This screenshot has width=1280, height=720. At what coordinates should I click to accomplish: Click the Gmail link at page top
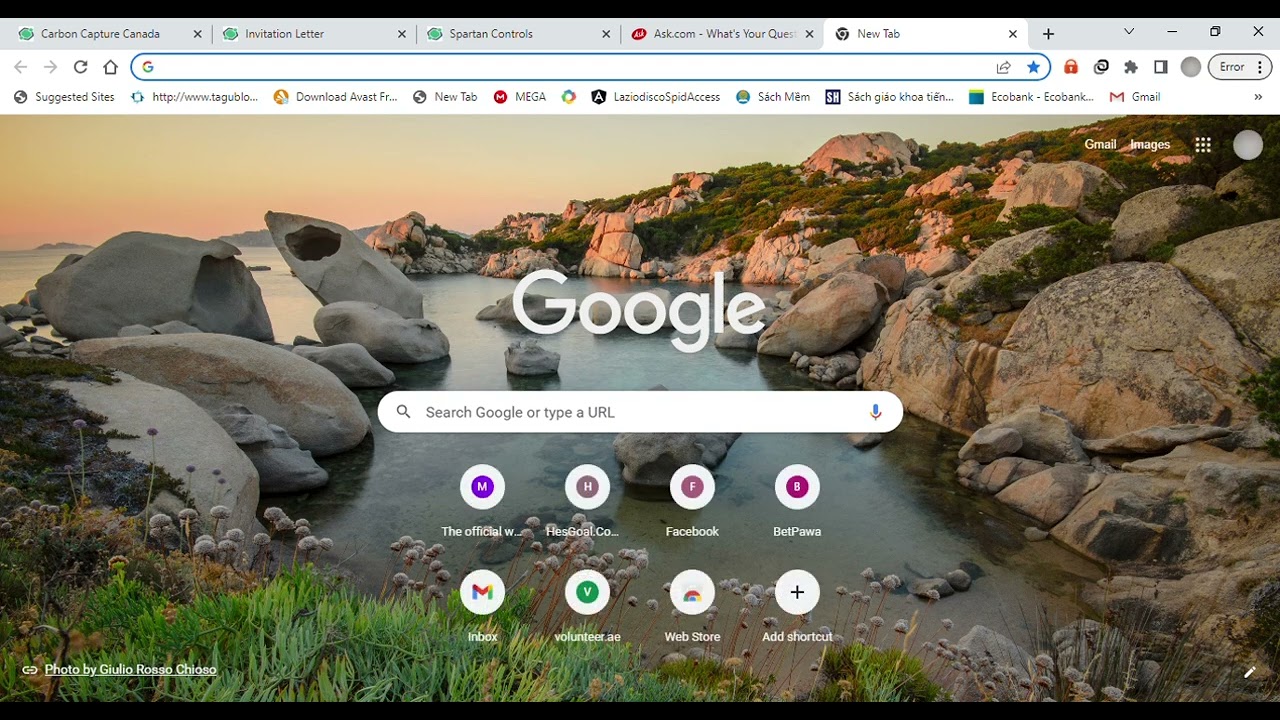pyautogui.click(x=1100, y=145)
